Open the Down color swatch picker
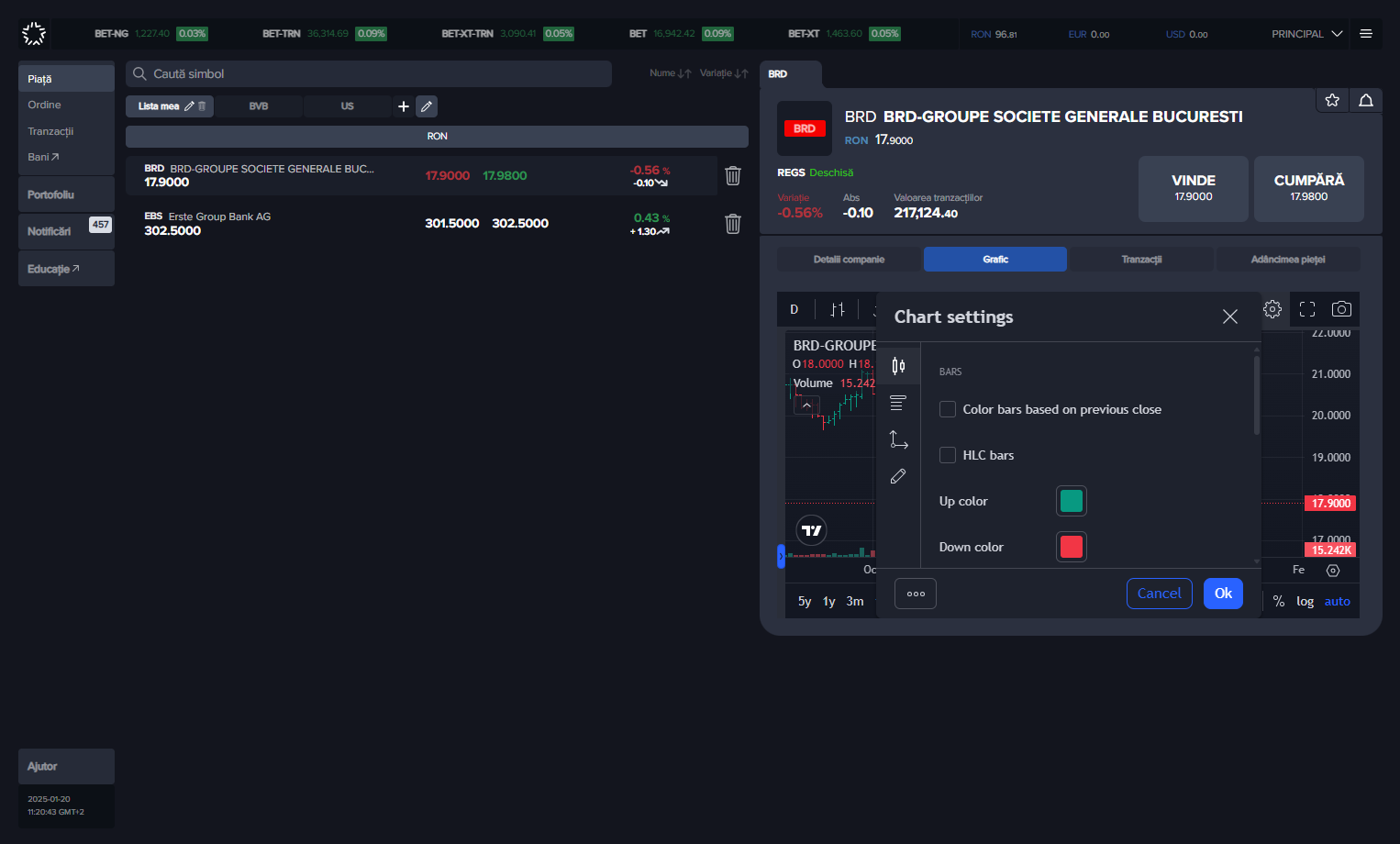 (x=1072, y=547)
